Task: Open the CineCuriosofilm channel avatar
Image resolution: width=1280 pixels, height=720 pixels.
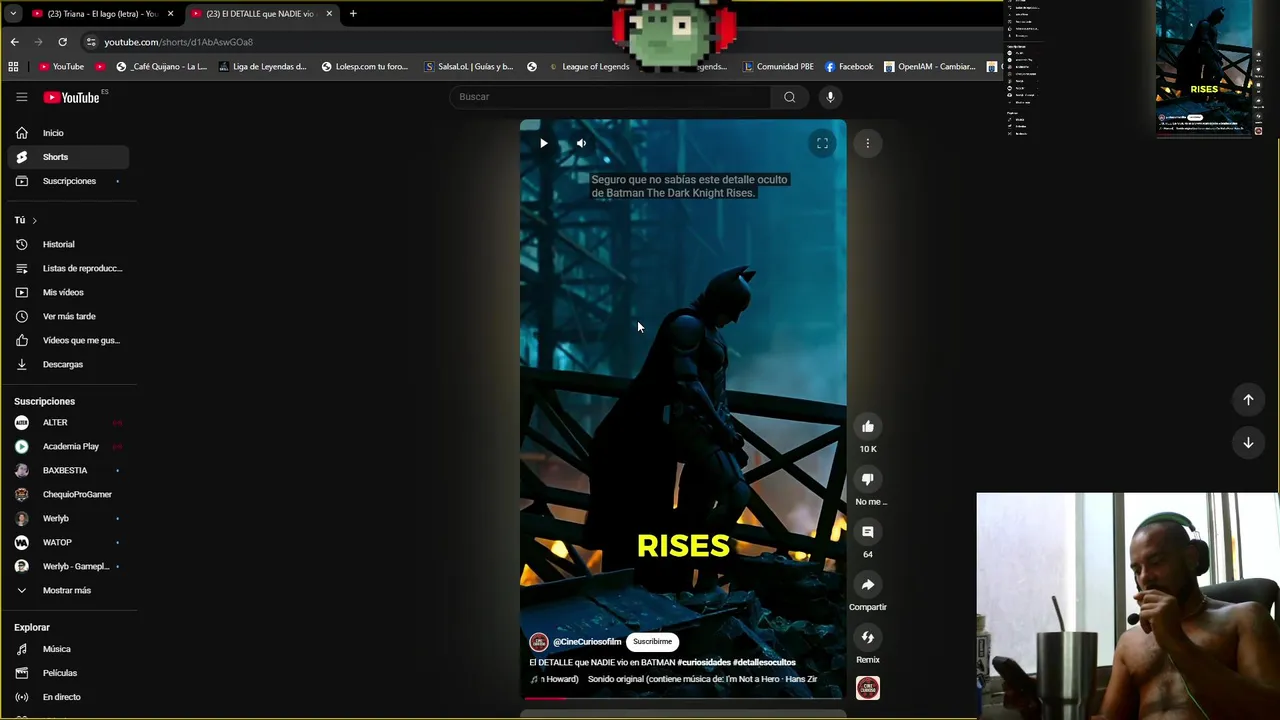Action: tap(539, 642)
